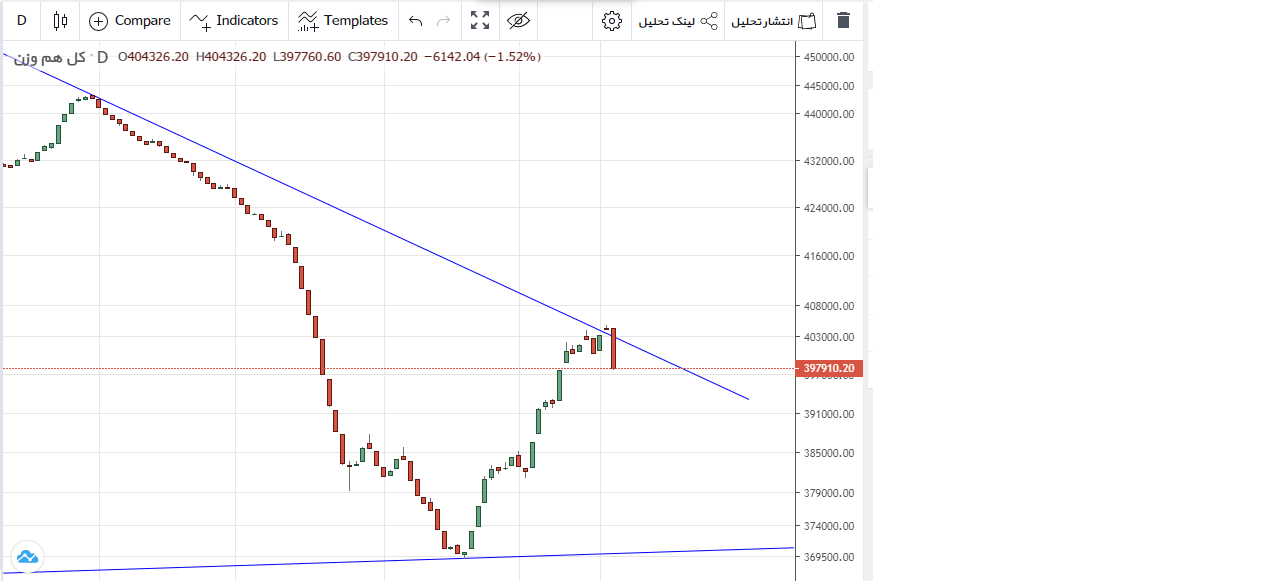This screenshot has height=581, width=1274.
Task: Click the کل هم وزن symbol title
Action: click(x=49, y=57)
